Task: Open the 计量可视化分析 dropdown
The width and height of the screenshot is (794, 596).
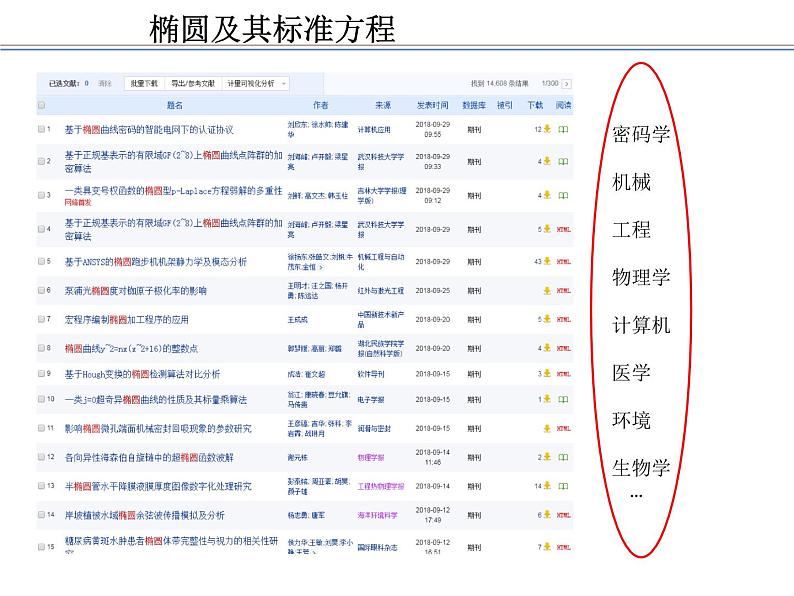Action: (x=256, y=84)
